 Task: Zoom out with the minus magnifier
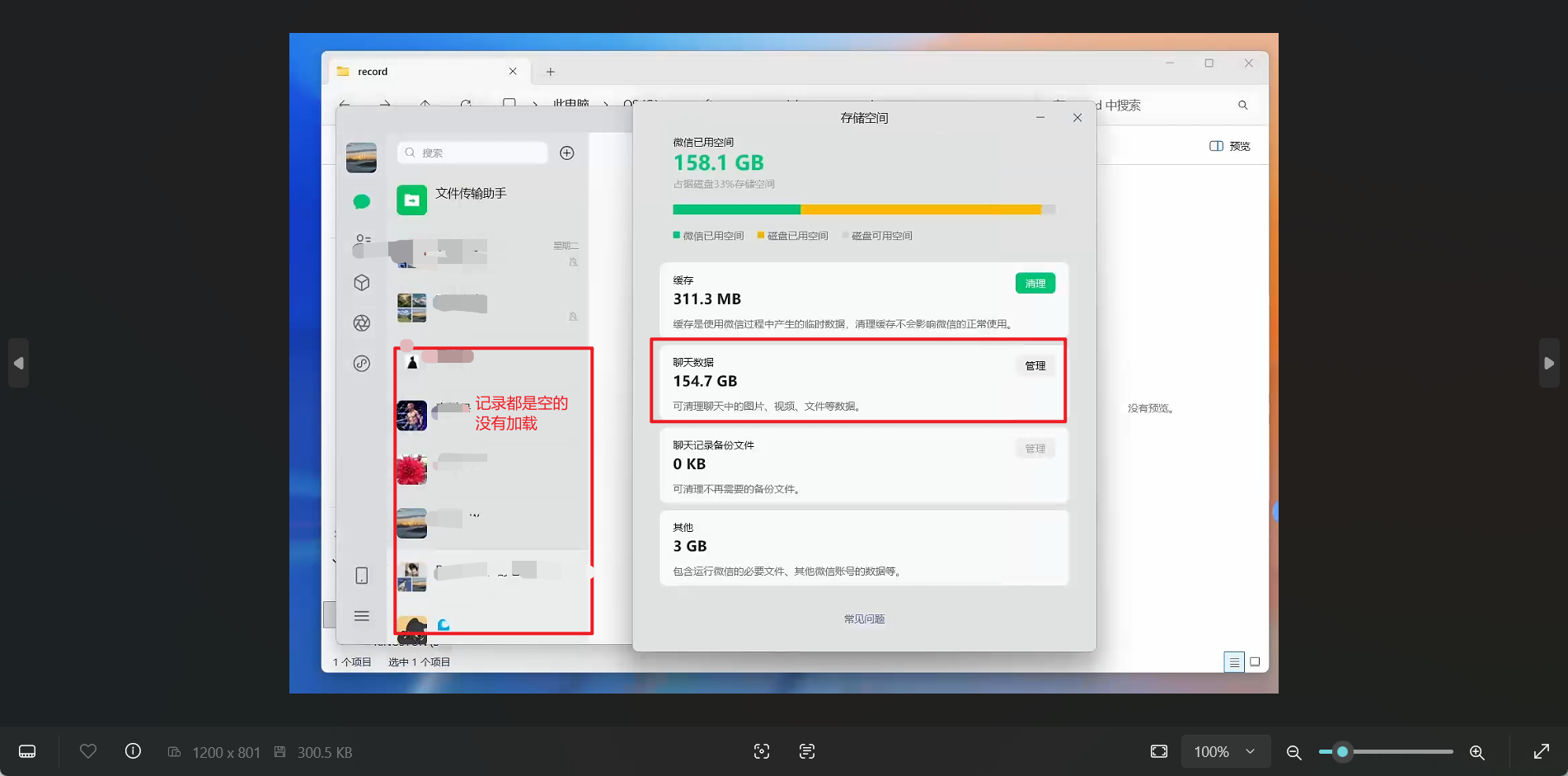1294,752
